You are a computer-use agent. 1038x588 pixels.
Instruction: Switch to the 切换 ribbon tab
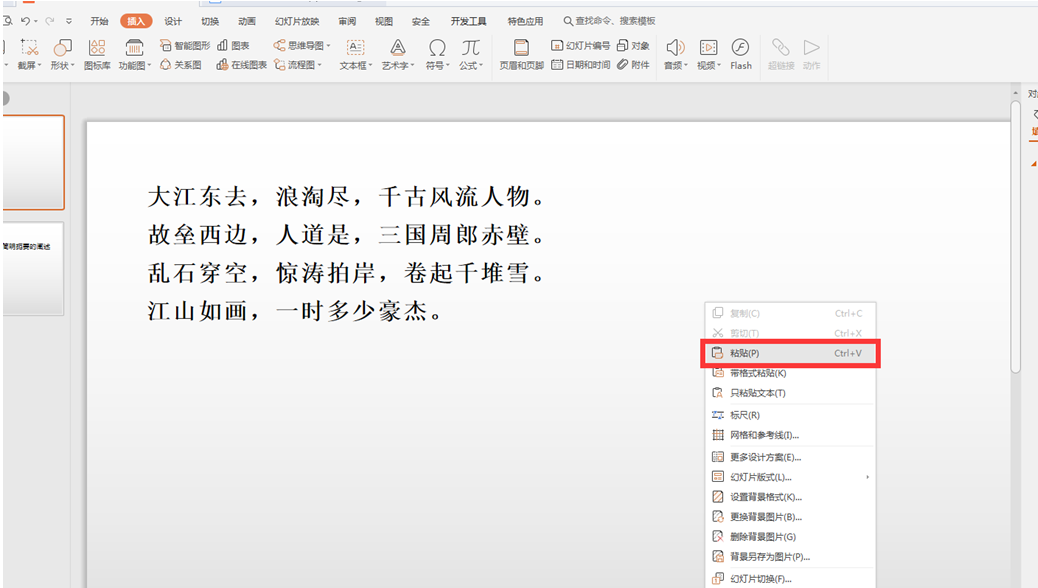click(x=210, y=21)
